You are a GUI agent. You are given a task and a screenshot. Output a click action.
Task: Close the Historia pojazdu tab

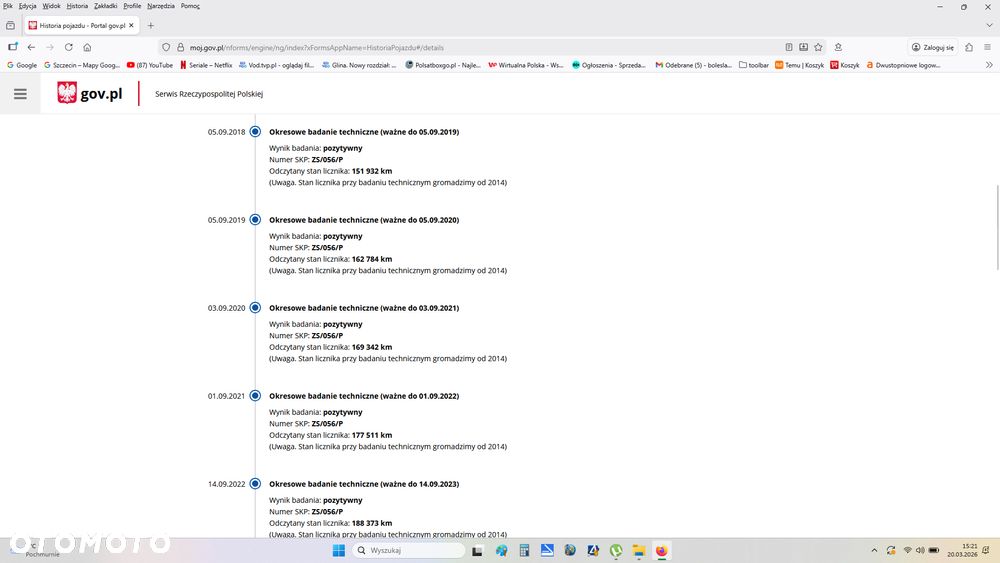click(131, 26)
